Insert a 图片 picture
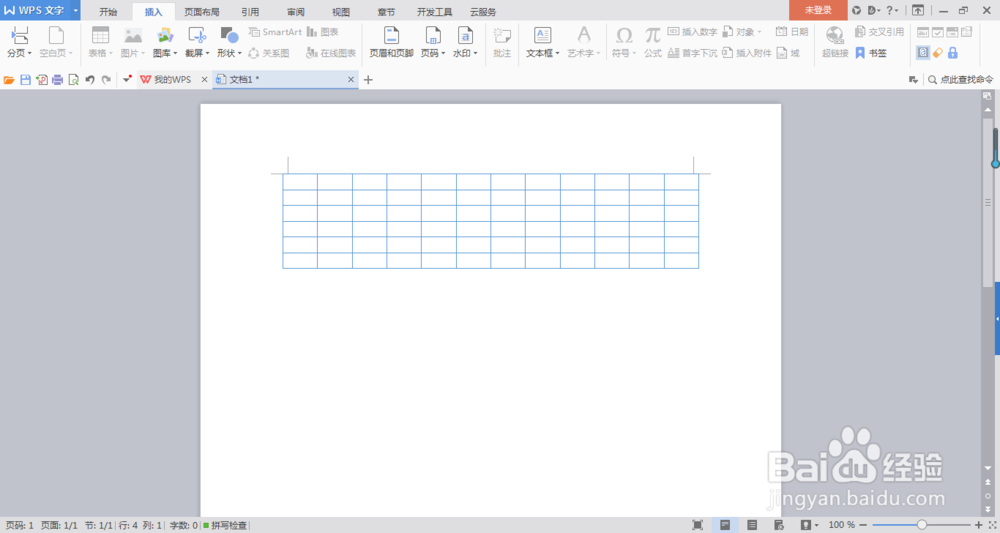The image size is (1000, 533). tap(133, 43)
